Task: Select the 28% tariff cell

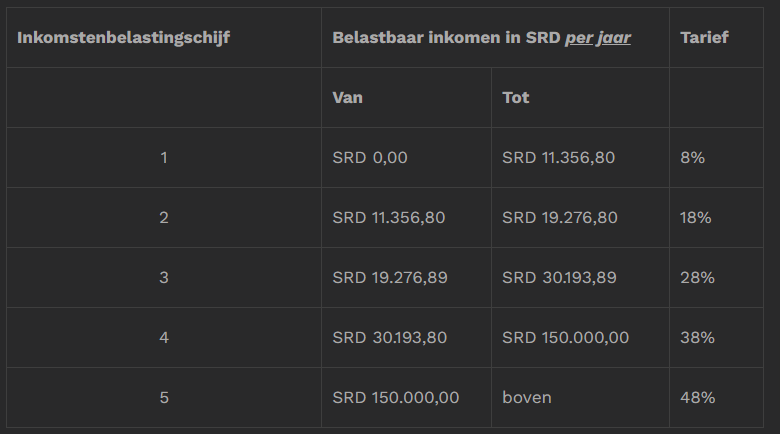Action: [697, 278]
